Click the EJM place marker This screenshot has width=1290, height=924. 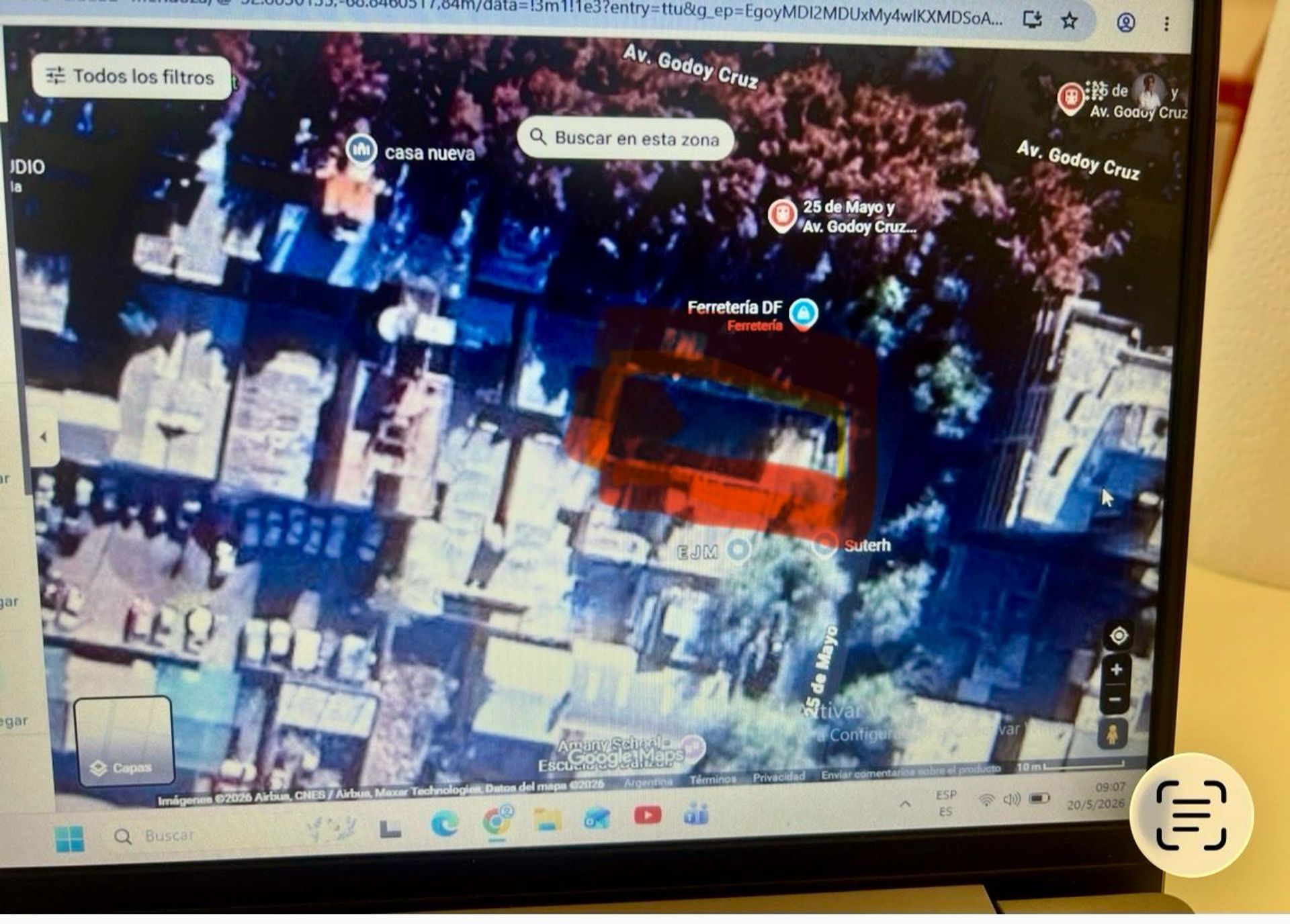coord(738,550)
